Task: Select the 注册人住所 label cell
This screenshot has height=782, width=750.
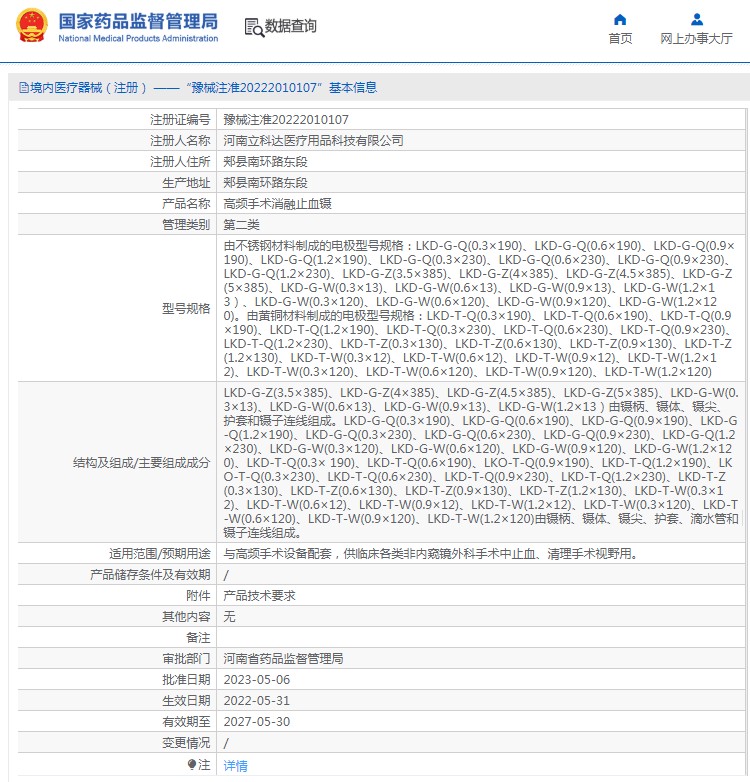Action: pos(117,162)
